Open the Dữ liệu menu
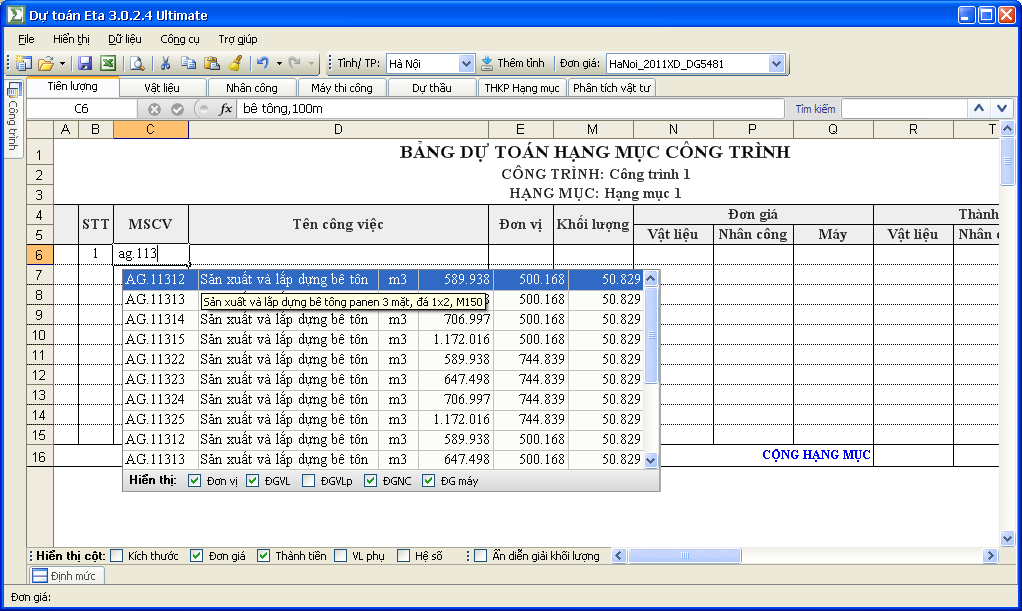This screenshot has width=1022, height=611. click(x=124, y=39)
